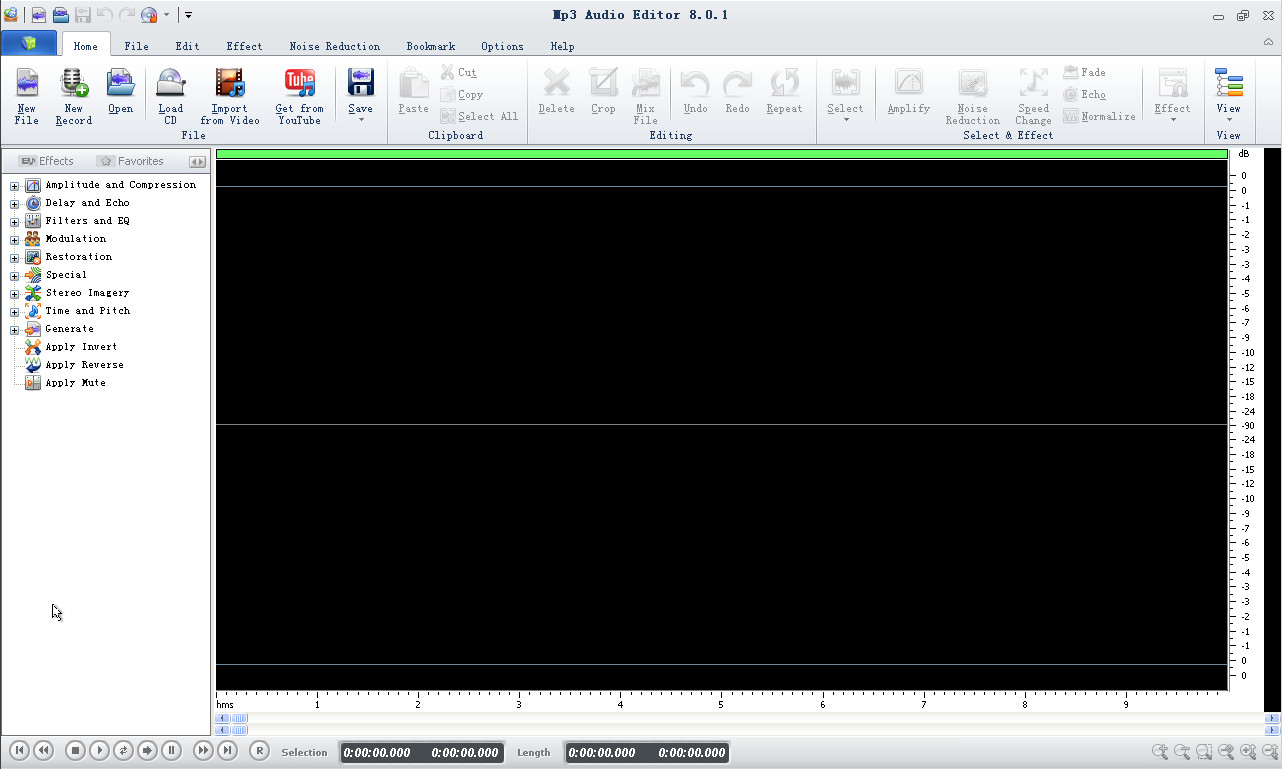The width and height of the screenshot is (1282, 769).
Task: Create a new file with New File icon
Action: coord(27,97)
